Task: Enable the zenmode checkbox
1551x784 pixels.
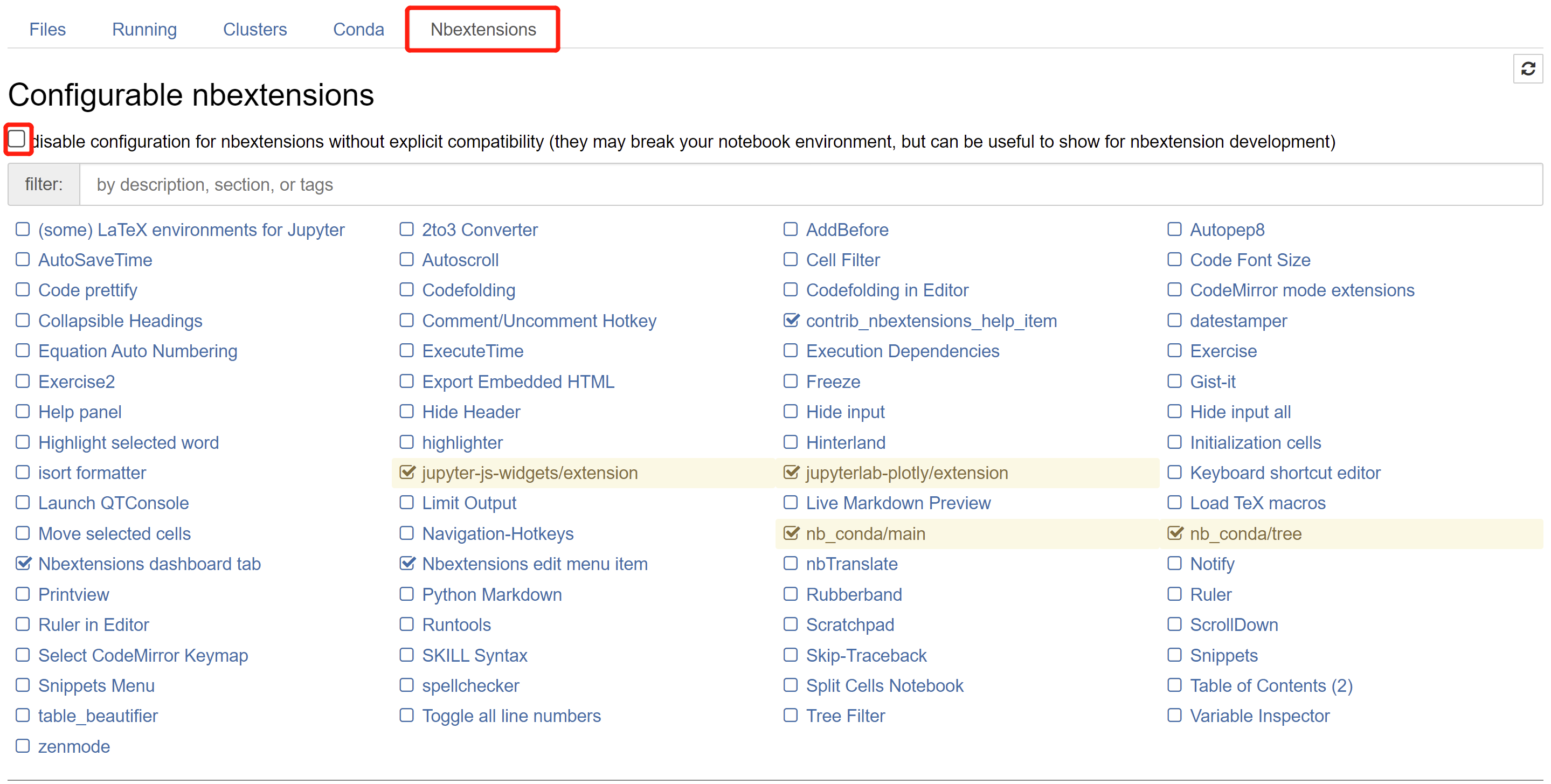Action: click(23, 746)
